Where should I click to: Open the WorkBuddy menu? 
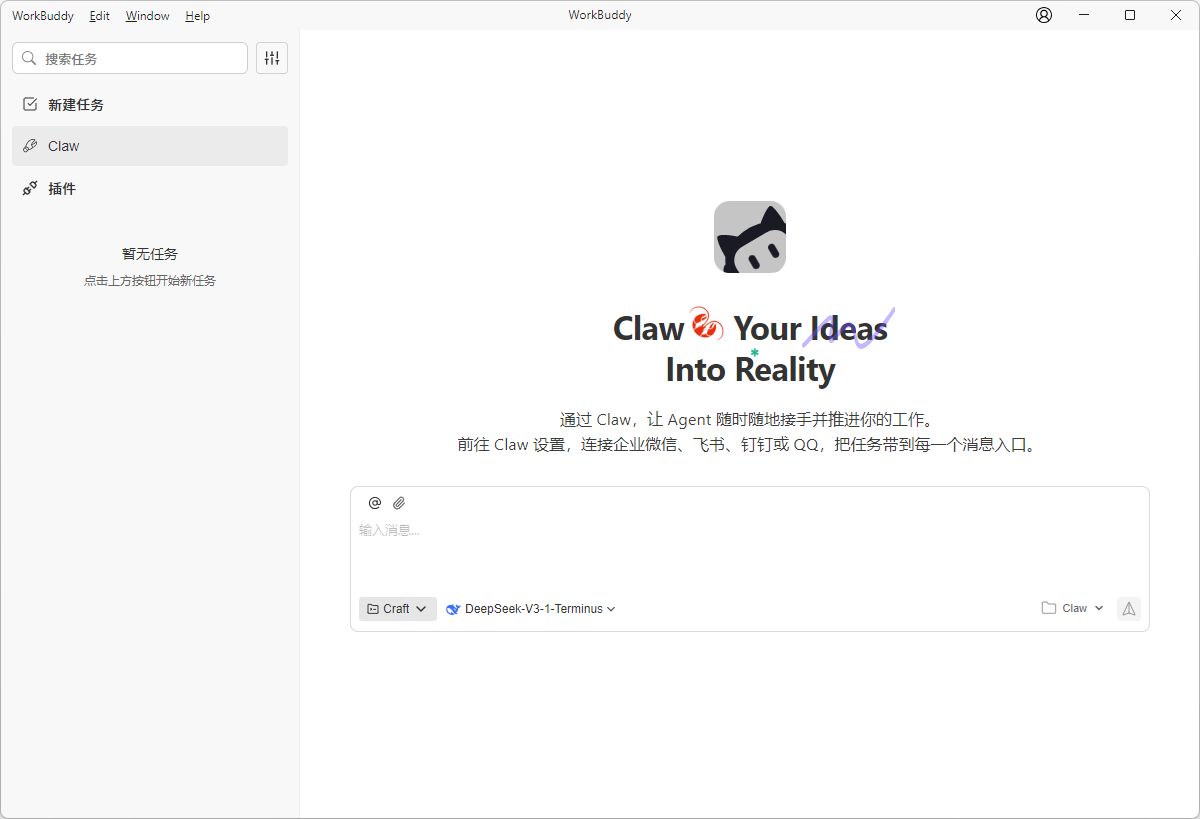[43, 16]
